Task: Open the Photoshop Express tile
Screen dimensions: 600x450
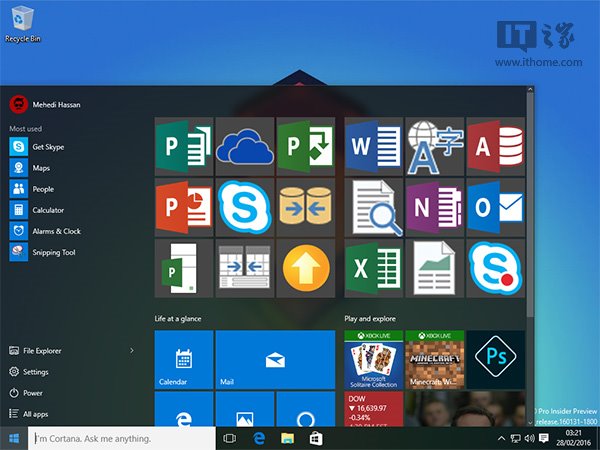Action: pyautogui.click(x=496, y=360)
